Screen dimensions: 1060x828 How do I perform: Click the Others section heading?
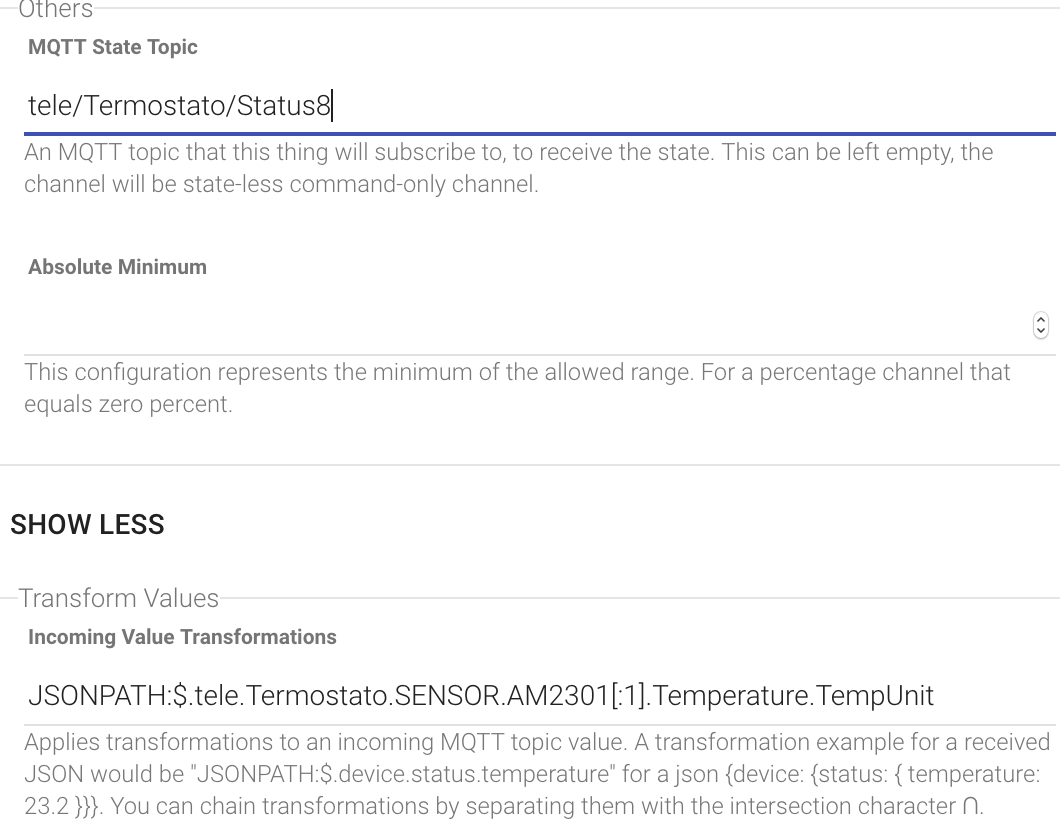point(55,9)
